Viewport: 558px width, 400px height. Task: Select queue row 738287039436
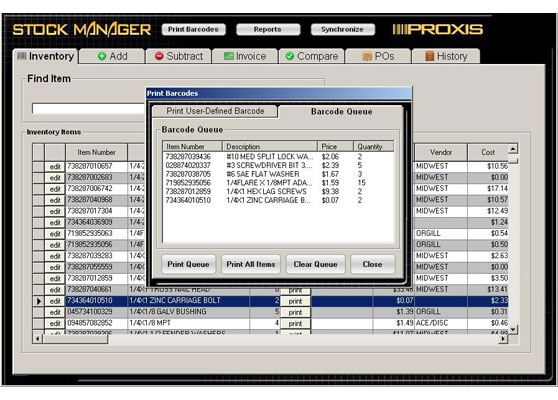[278, 157]
